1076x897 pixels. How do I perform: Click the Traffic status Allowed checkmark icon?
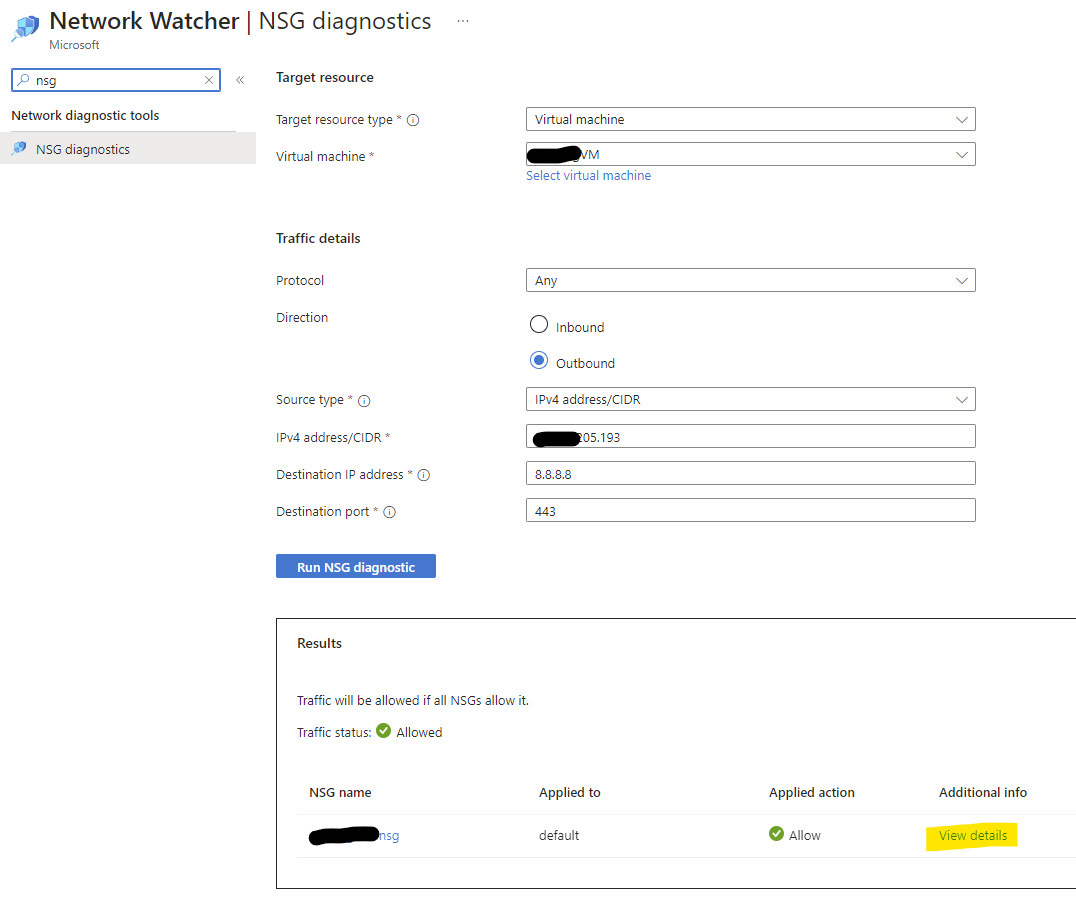point(384,731)
